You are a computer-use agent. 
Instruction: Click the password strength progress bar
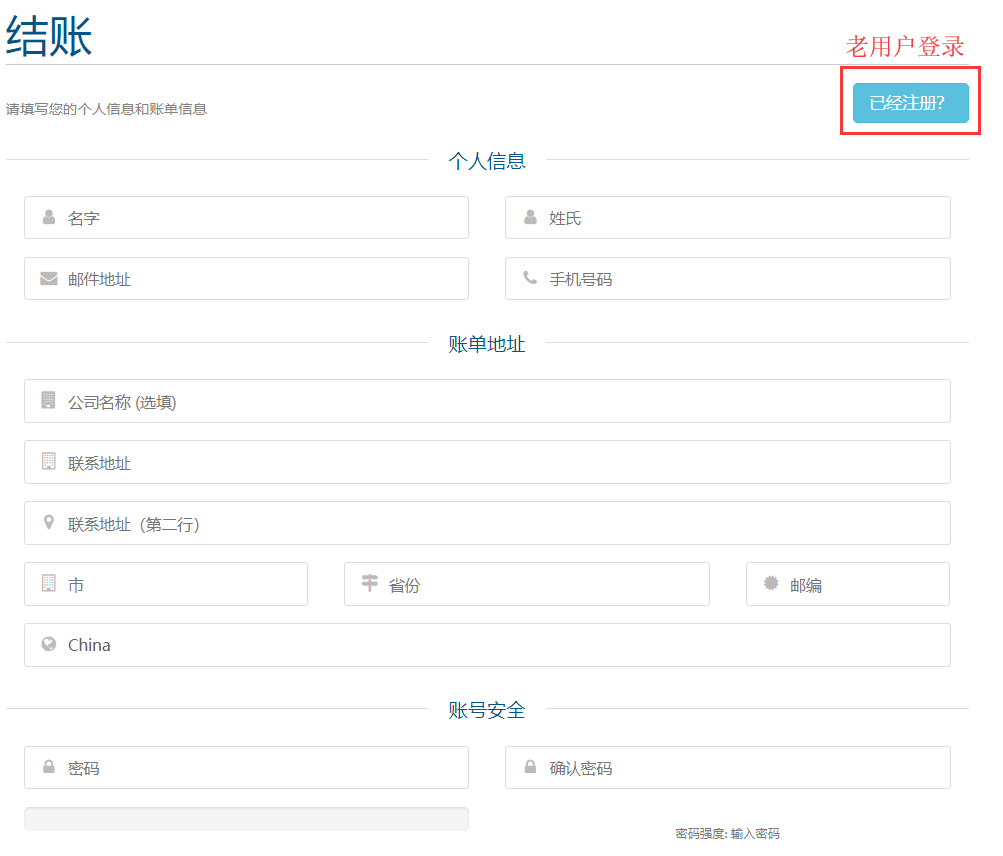click(246, 819)
